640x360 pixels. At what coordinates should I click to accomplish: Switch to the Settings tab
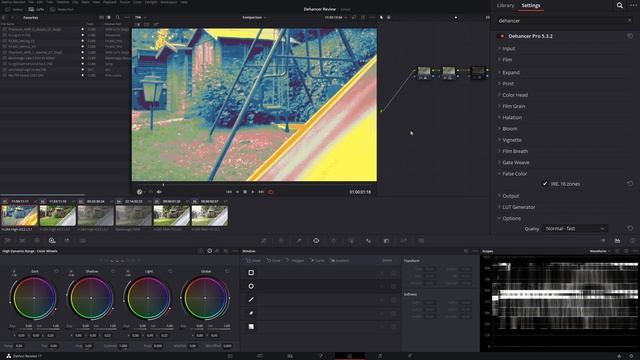[531, 5]
